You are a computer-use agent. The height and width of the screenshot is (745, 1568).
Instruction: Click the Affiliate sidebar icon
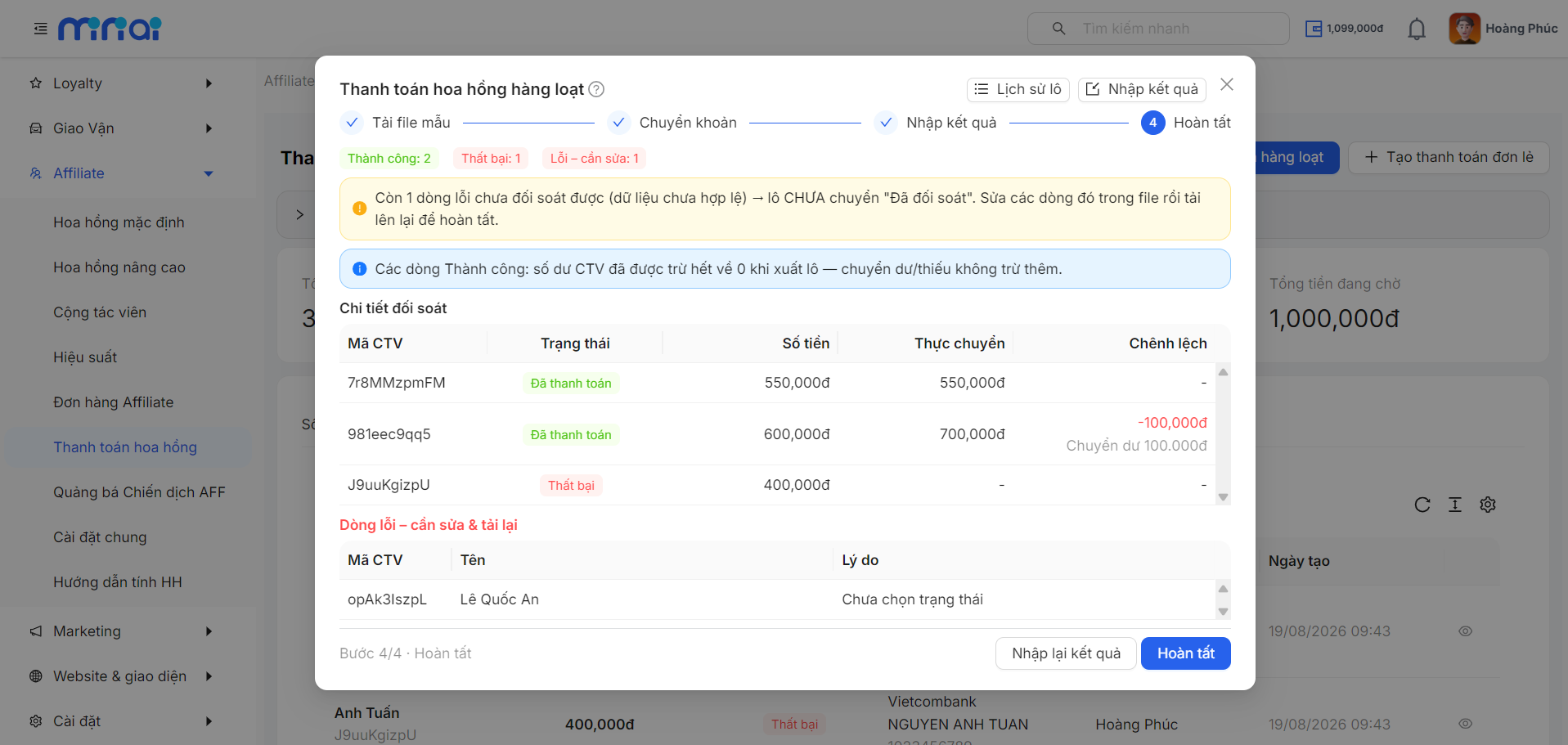[36, 173]
